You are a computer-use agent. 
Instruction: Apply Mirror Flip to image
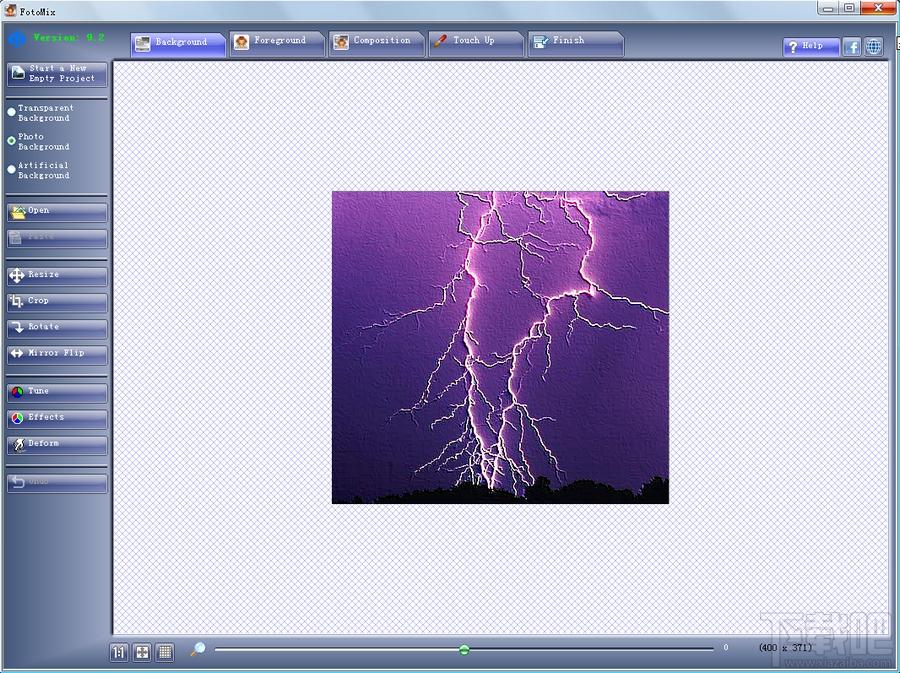(57, 355)
